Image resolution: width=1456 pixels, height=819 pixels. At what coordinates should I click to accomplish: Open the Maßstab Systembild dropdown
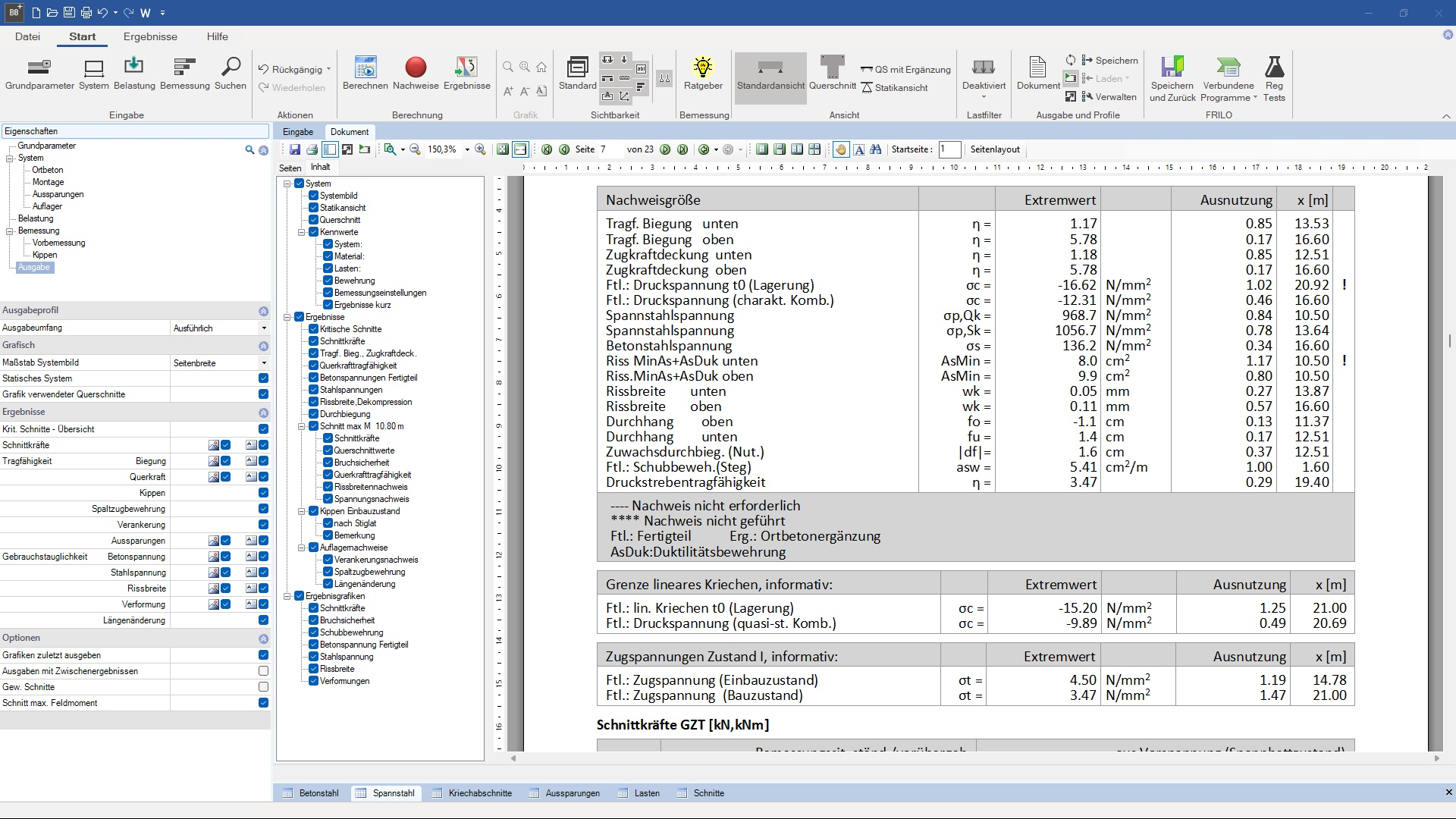pos(264,363)
